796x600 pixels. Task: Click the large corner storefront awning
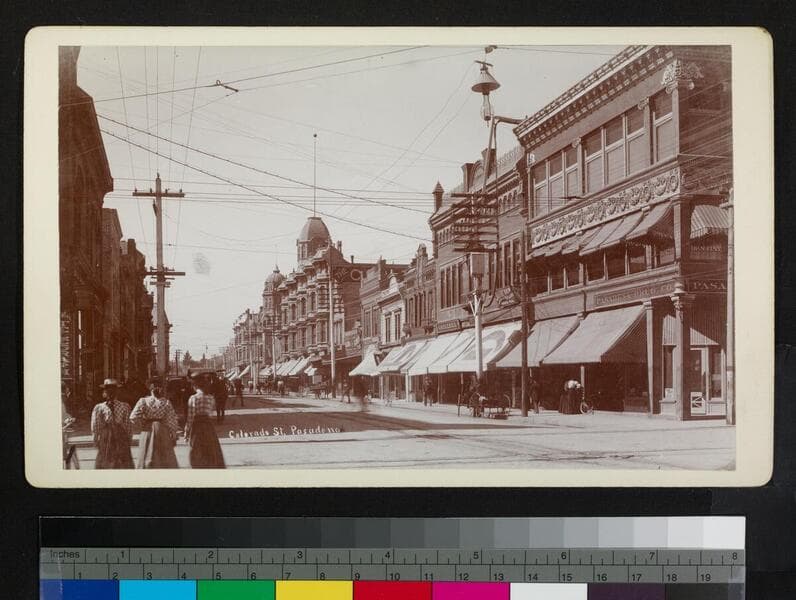598,336
